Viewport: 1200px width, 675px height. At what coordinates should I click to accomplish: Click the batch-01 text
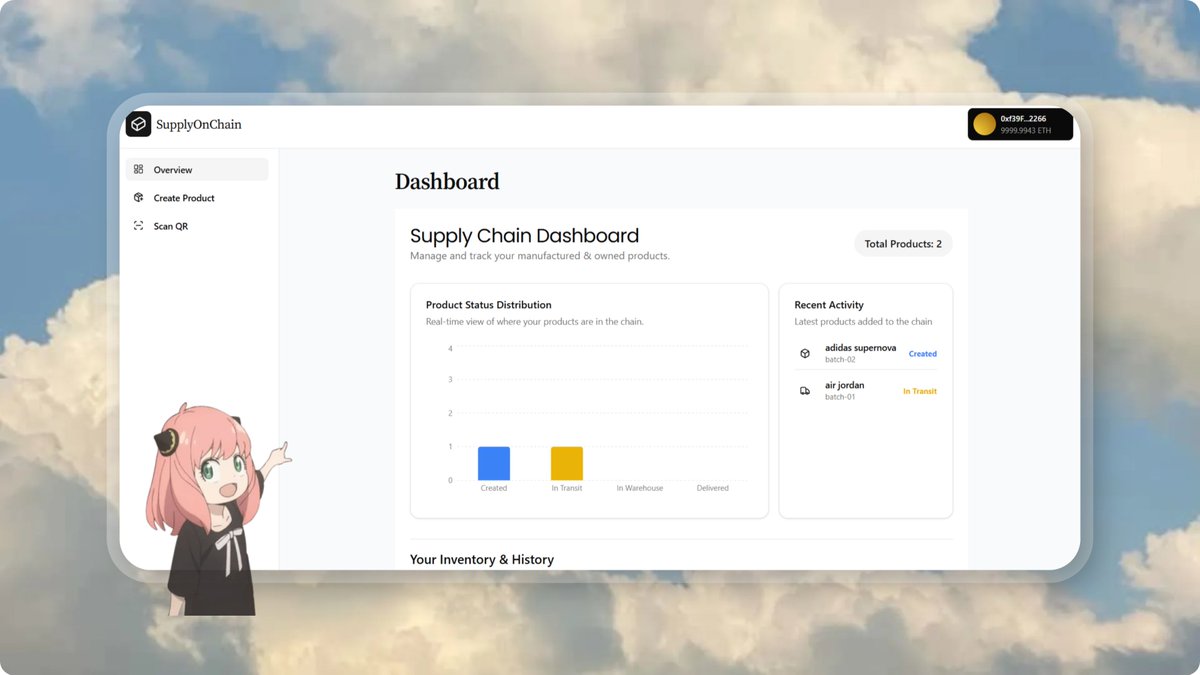tap(840, 397)
